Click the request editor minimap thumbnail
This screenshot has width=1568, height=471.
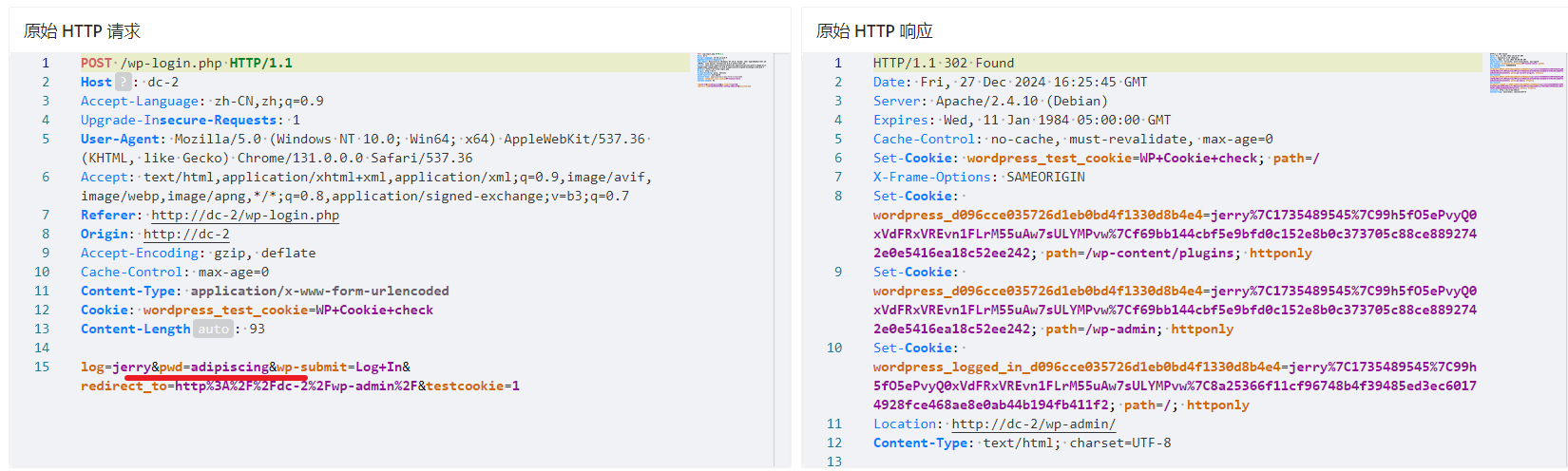(x=731, y=70)
